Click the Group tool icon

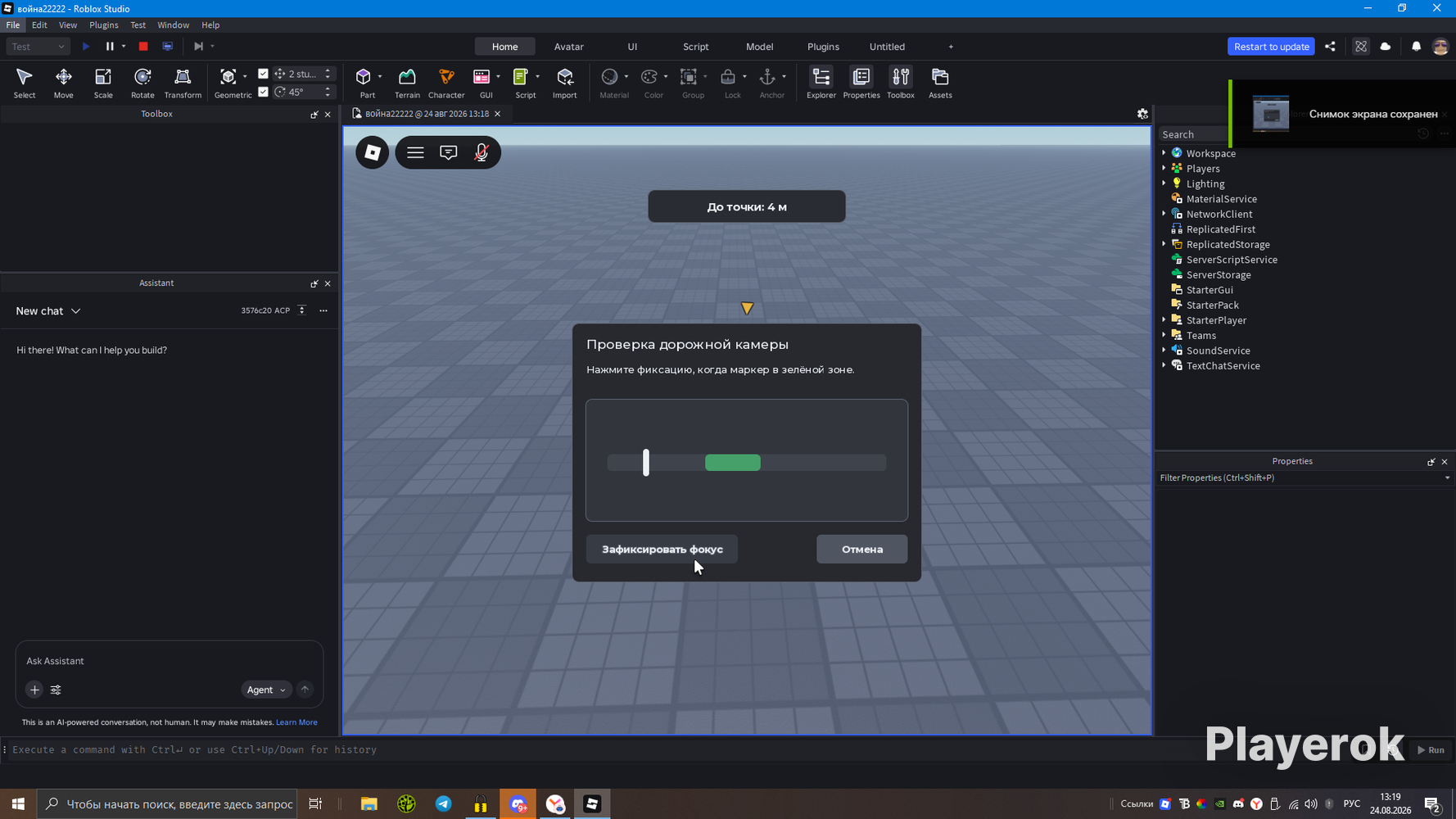point(689,77)
